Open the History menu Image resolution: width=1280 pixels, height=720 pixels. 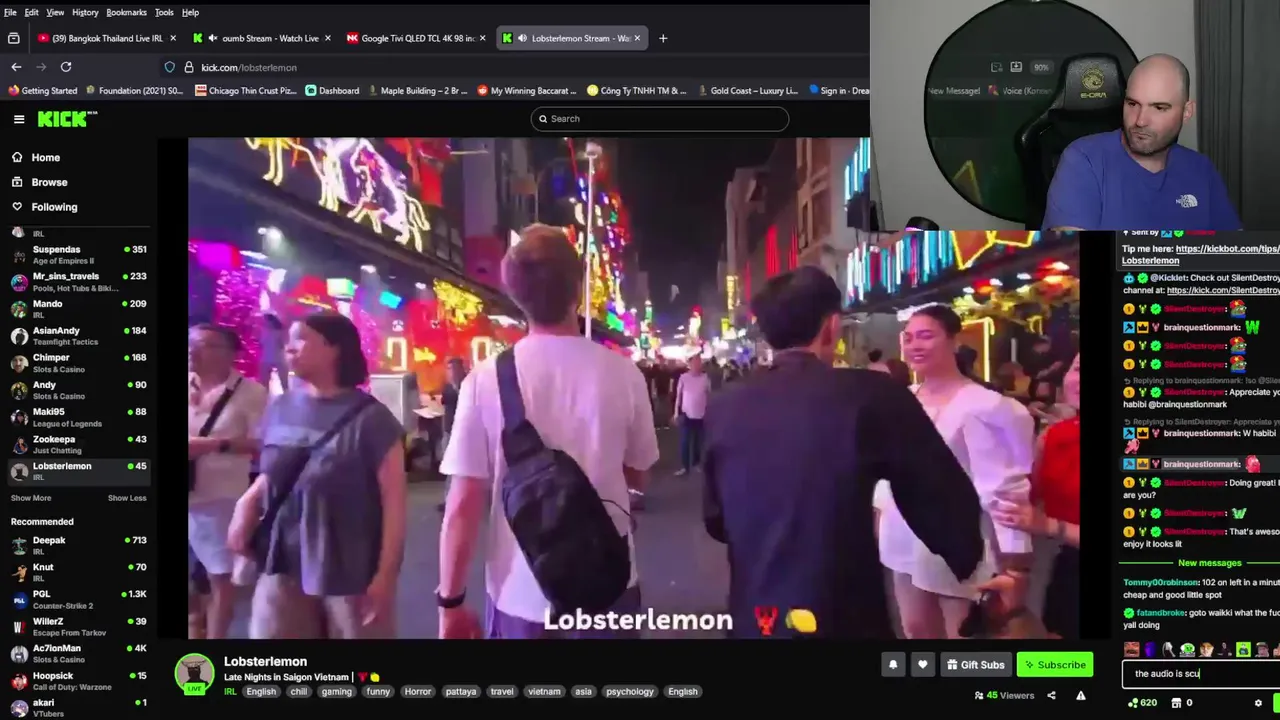tap(85, 12)
